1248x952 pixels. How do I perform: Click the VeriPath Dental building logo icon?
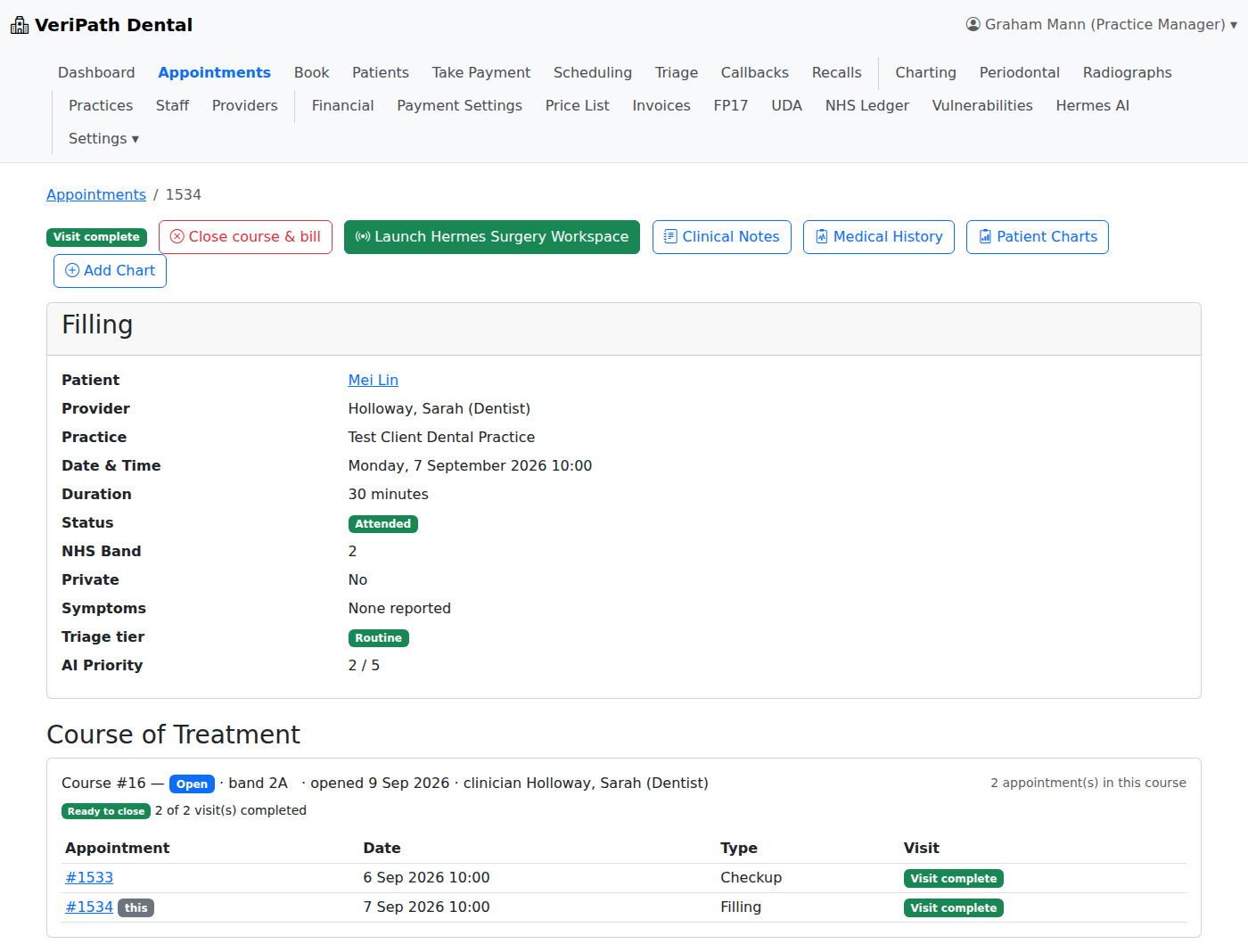[x=20, y=25]
